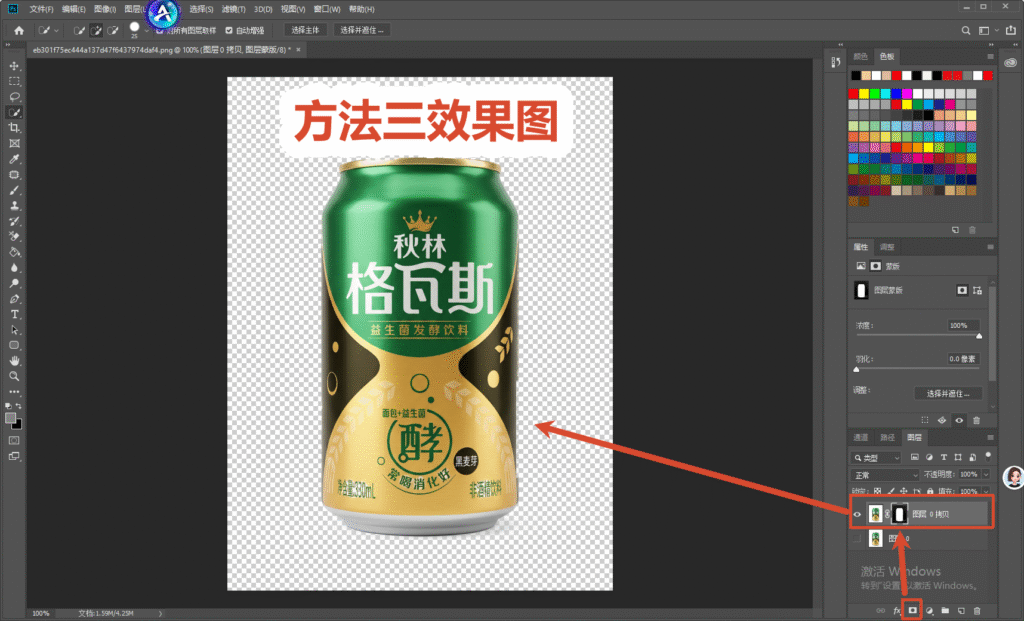Viewport: 1024px width, 621px height.
Task: Add a vector mask icon in Properties
Action: point(977,290)
